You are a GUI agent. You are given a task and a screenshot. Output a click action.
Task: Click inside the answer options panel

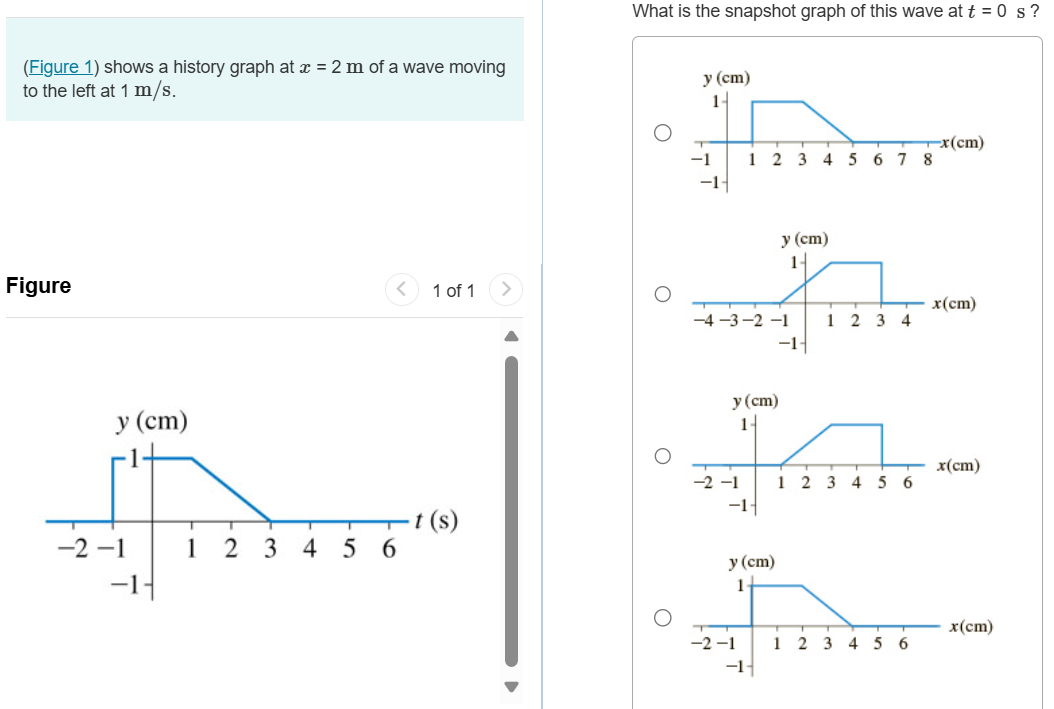840,370
